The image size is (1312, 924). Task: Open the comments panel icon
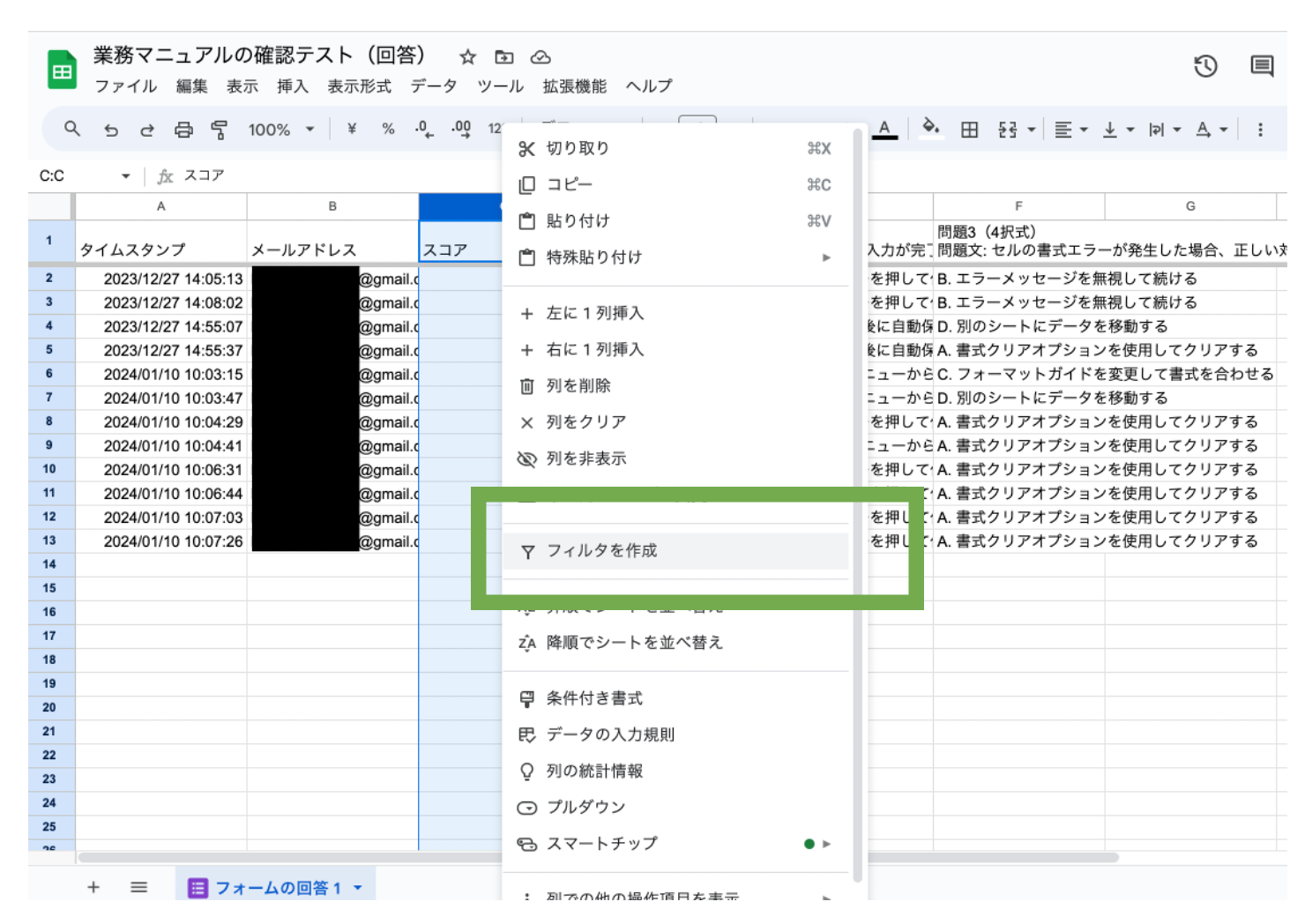click(x=1262, y=66)
